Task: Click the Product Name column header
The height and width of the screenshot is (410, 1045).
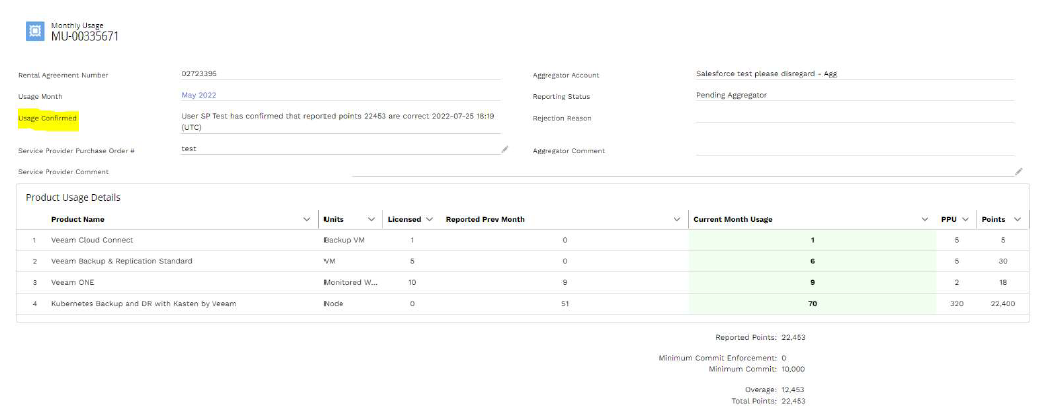Action: [x=77, y=219]
